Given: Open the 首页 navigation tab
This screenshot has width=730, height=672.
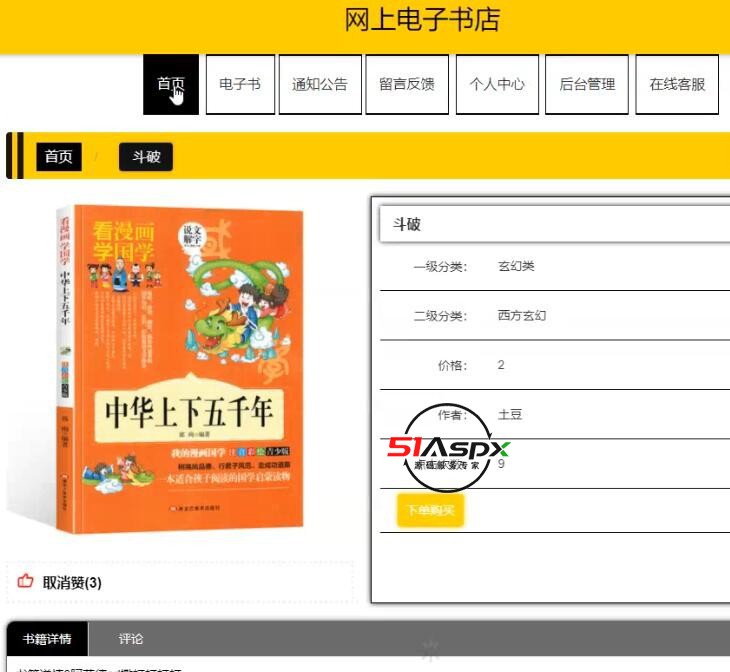Looking at the screenshot, I should pyautogui.click(x=171, y=84).
